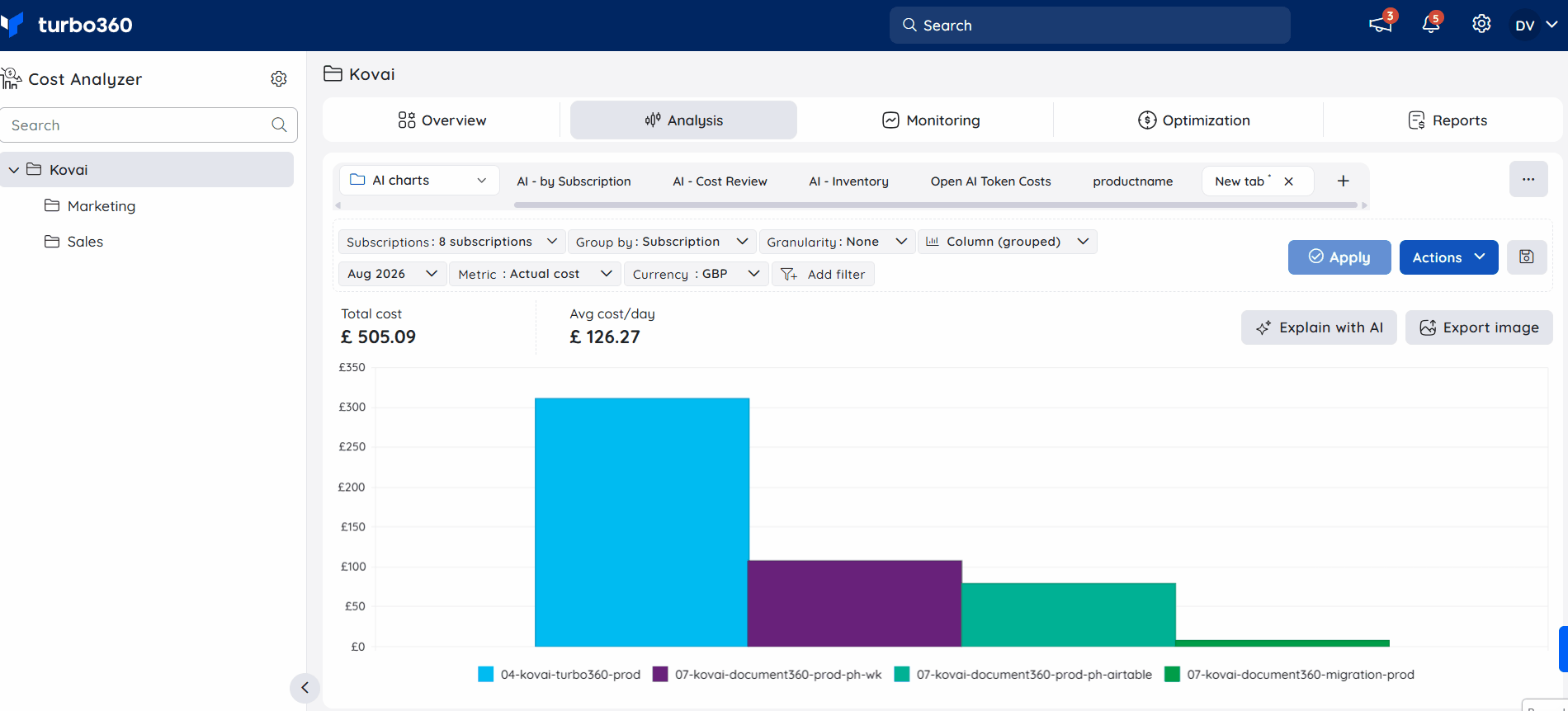
Task: Switch to the Overview tab
Action: click(442, 120)
